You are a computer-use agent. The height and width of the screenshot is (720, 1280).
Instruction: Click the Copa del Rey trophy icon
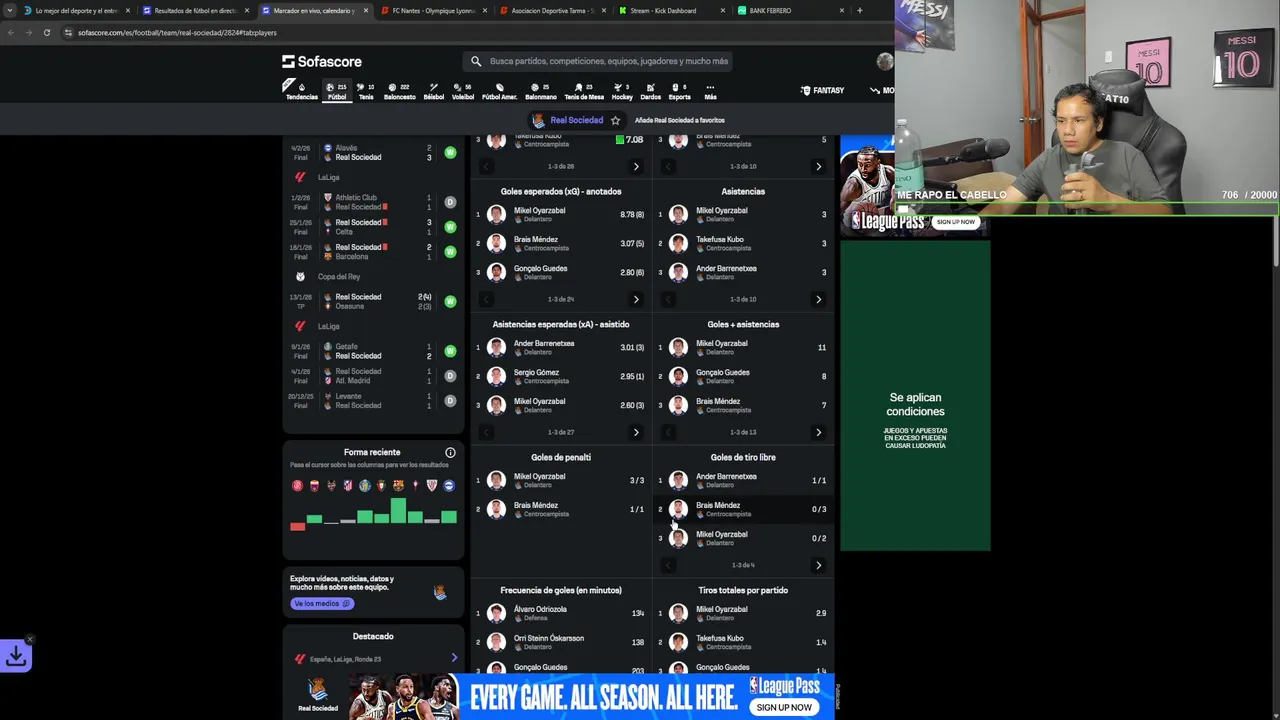pyautogui.click(x=300, y=277)
